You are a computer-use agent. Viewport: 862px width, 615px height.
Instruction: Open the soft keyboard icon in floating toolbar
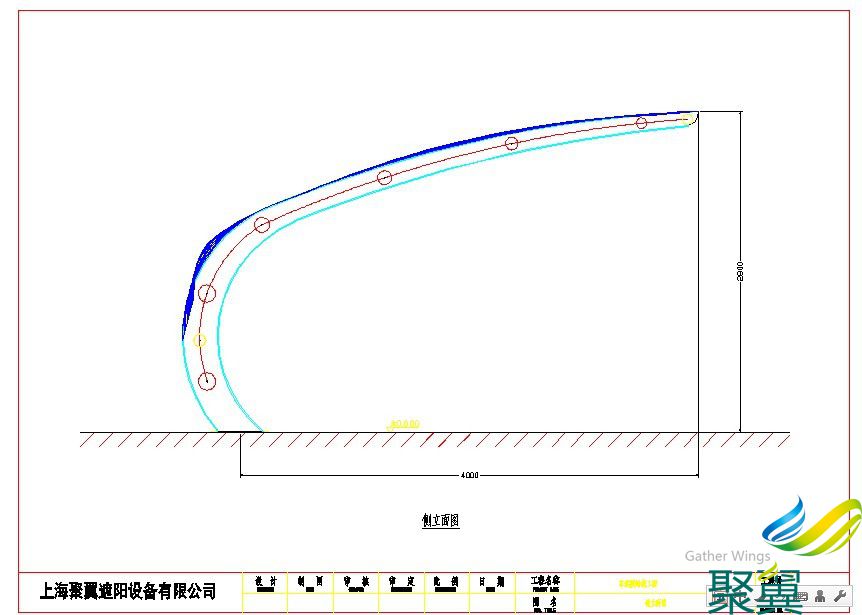pos(802,597)
